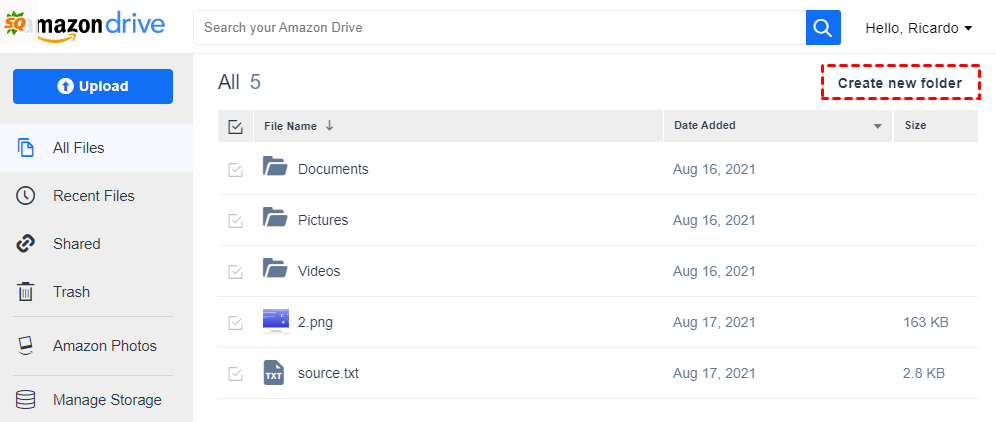The height and width of the screenshot is (422, 996).
Task: Go to All Files in sidebar
Action: click(78, 148)
